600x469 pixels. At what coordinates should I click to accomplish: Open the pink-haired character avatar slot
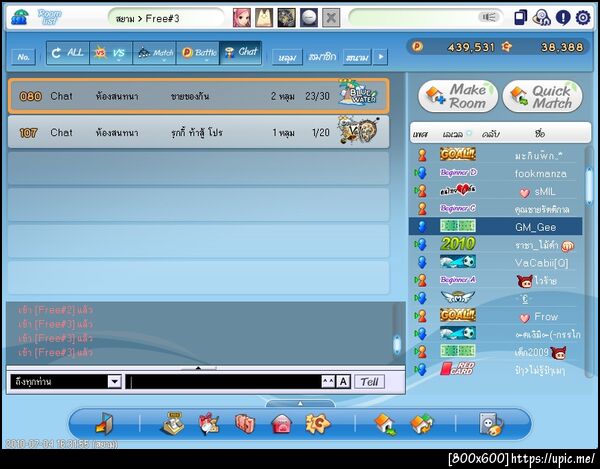pos(241,18)
